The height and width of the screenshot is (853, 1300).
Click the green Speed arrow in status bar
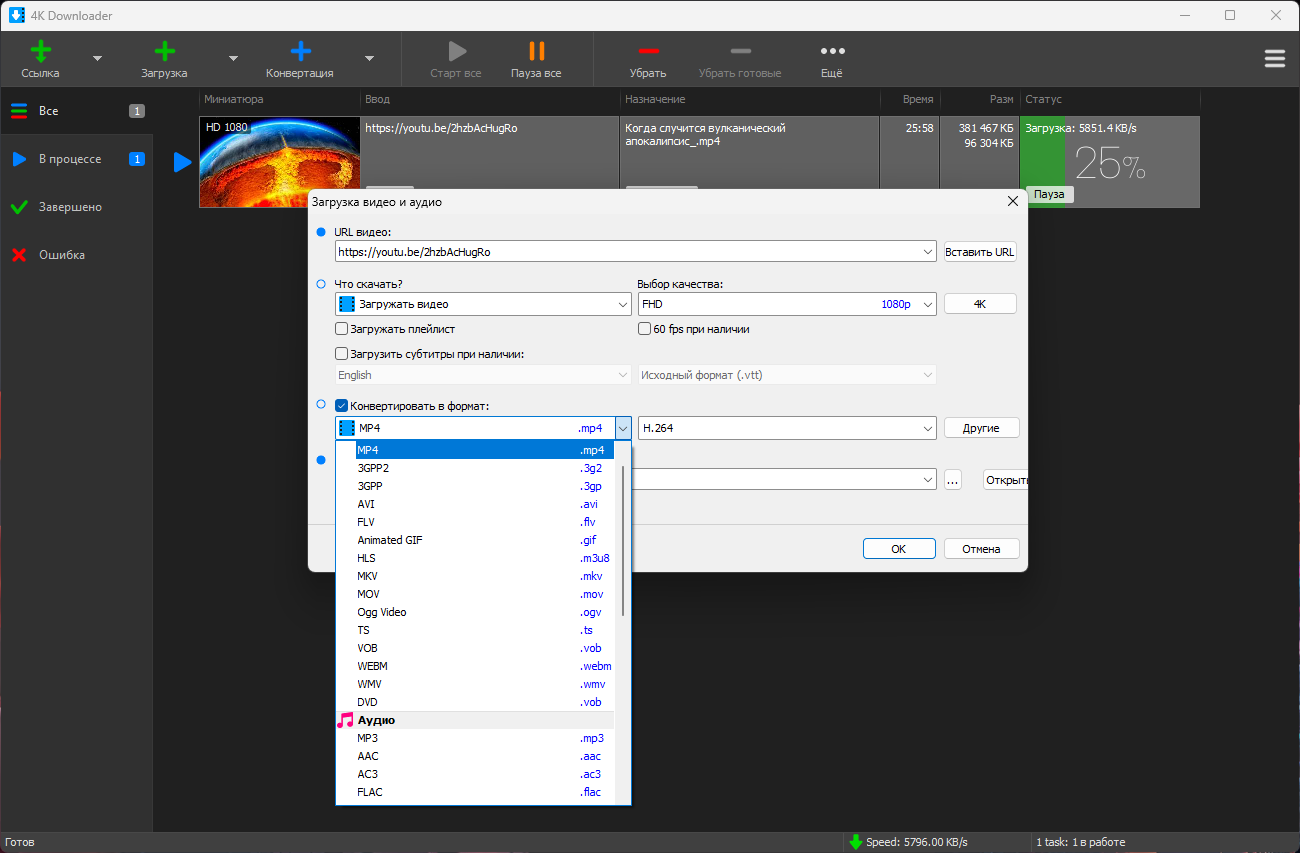point(855,842)
